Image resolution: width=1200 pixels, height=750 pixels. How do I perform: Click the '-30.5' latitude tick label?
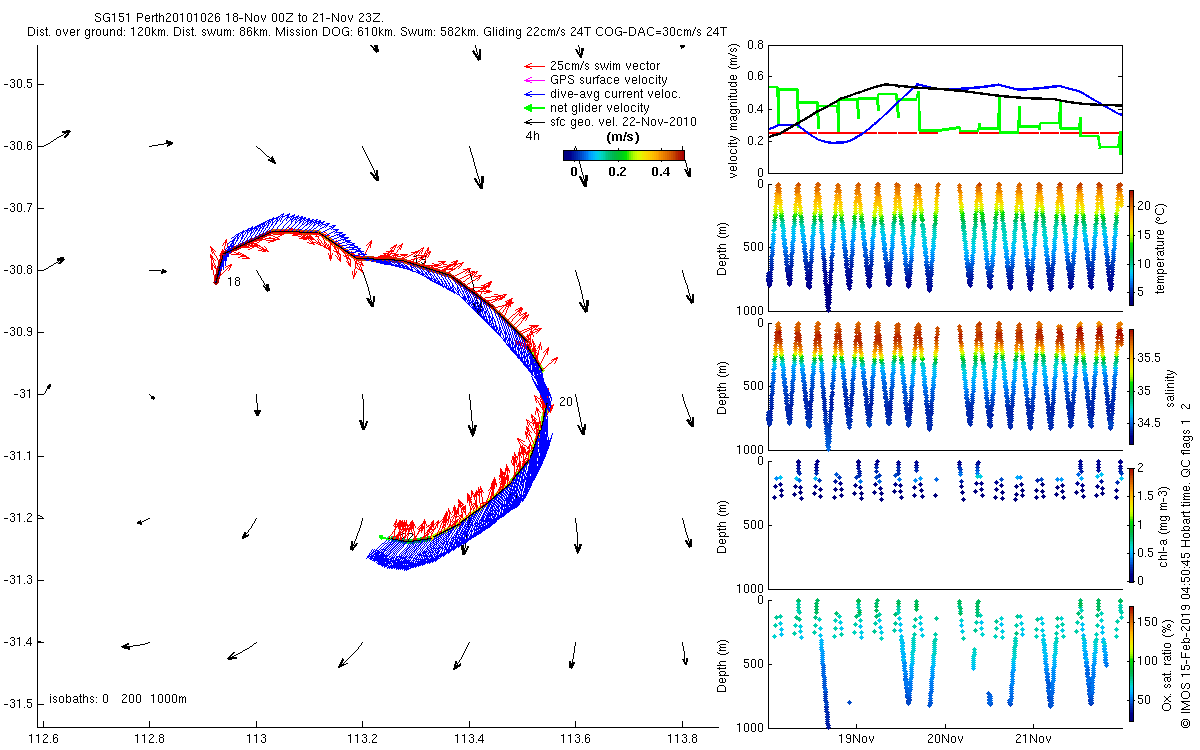click(18, 83)
